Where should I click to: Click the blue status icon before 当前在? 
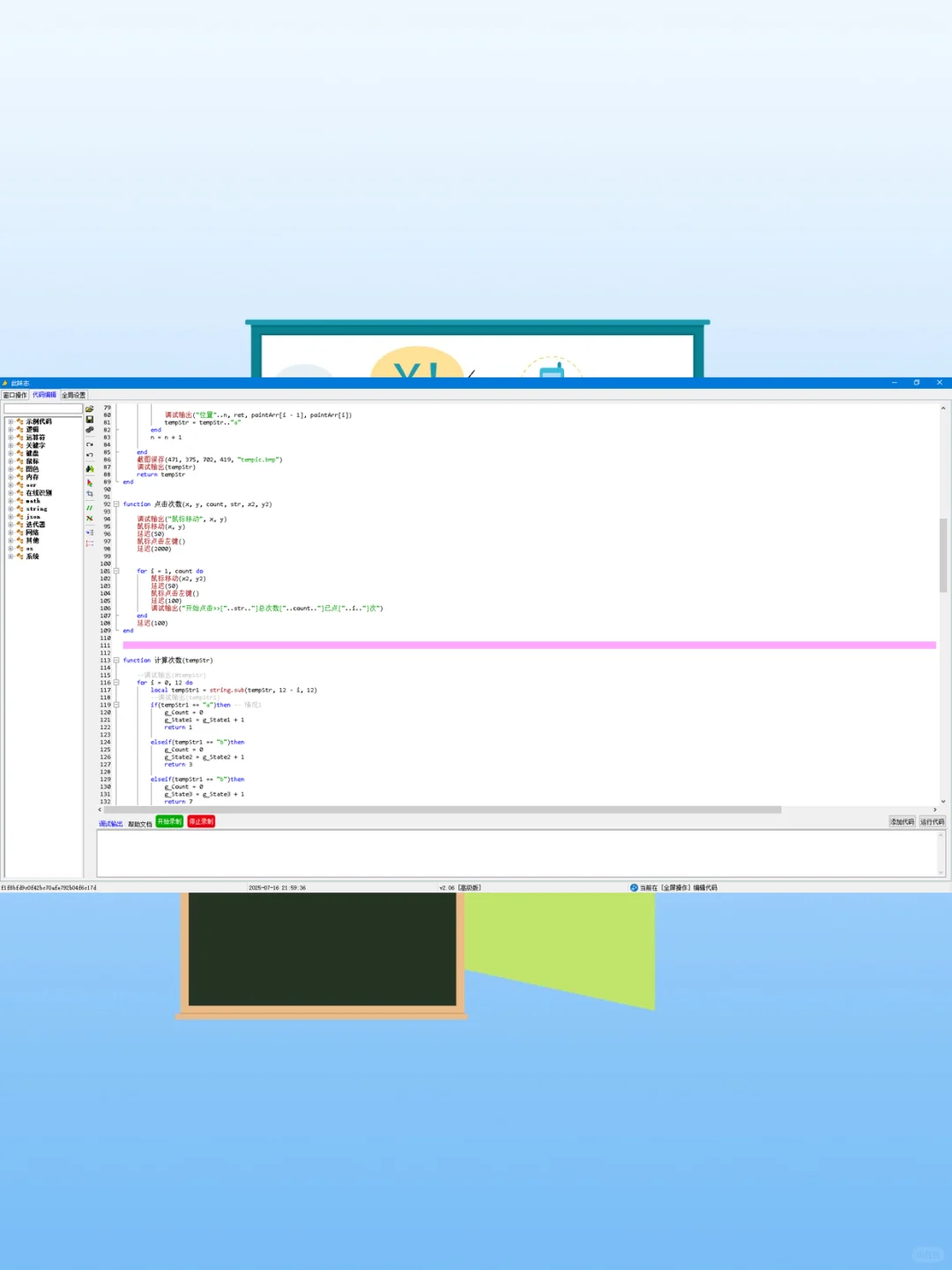(x=634, y=888)
